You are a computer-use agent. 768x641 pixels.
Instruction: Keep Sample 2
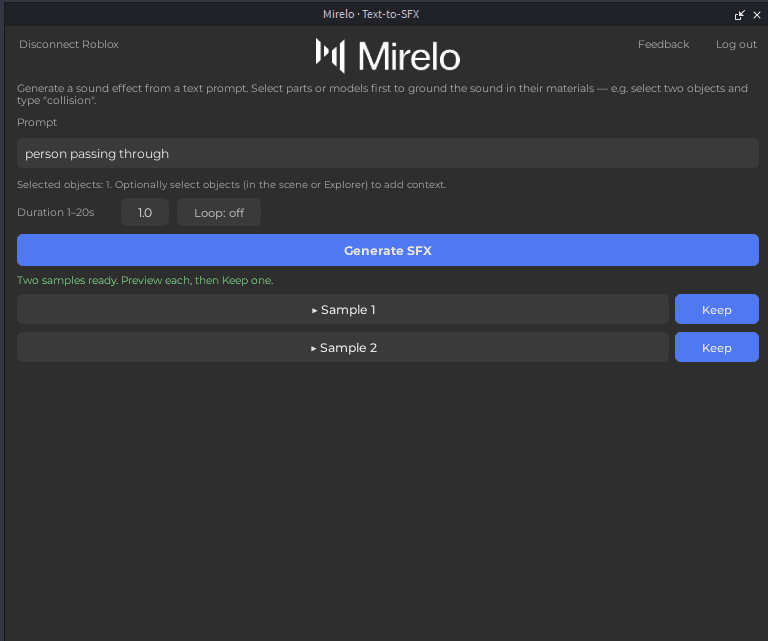click(x=717, y=348)
